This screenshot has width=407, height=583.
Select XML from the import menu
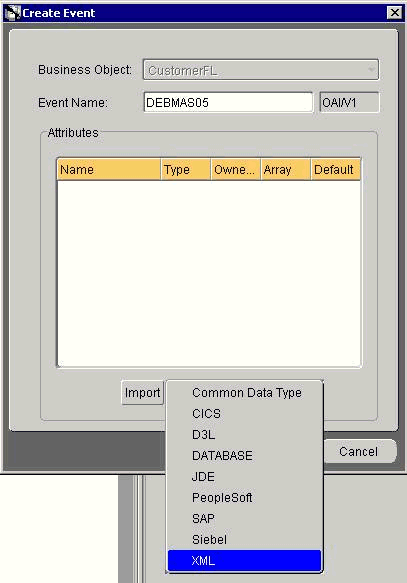(x=244, y=560)
